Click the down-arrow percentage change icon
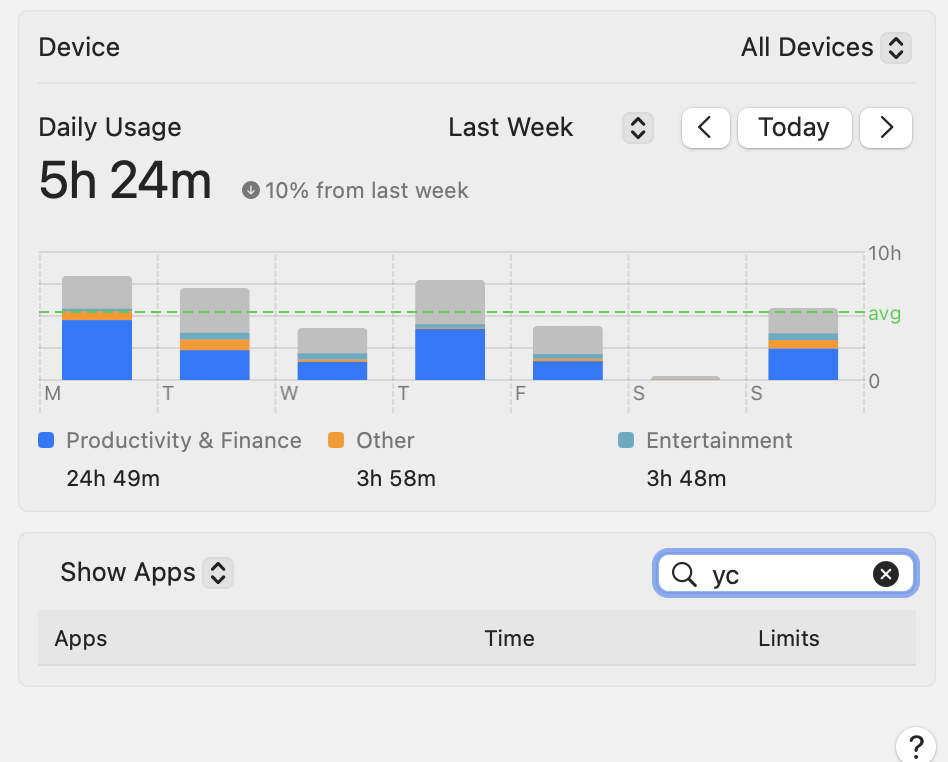This screenshot has height=762, width=948. 251,190
